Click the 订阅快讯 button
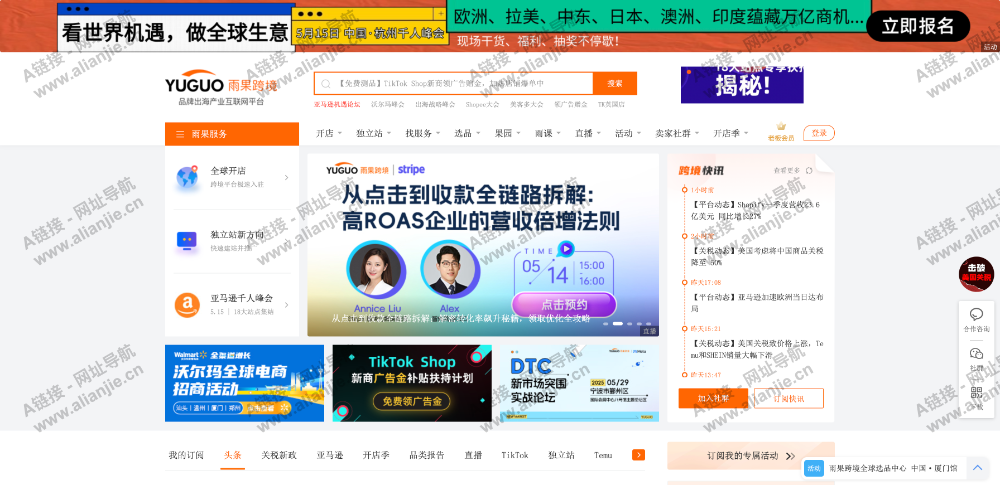This screenshot has width=1000, height=485. [789, 398]
